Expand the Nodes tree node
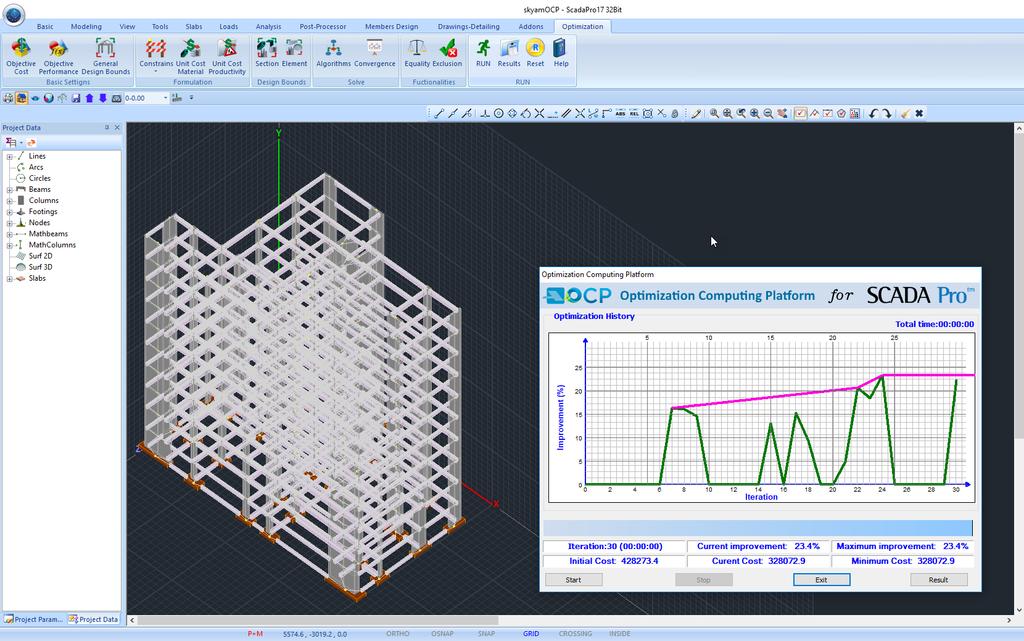 tap(10, 223)
